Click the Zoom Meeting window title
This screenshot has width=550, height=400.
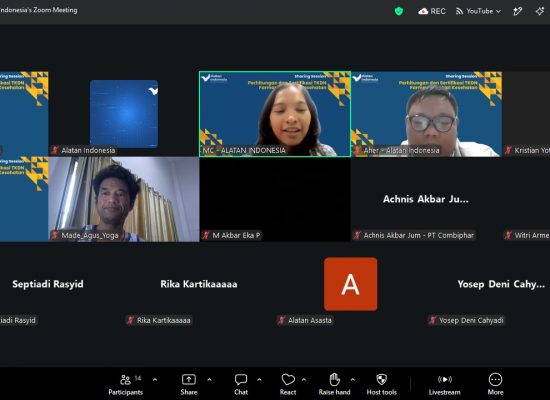39,10
